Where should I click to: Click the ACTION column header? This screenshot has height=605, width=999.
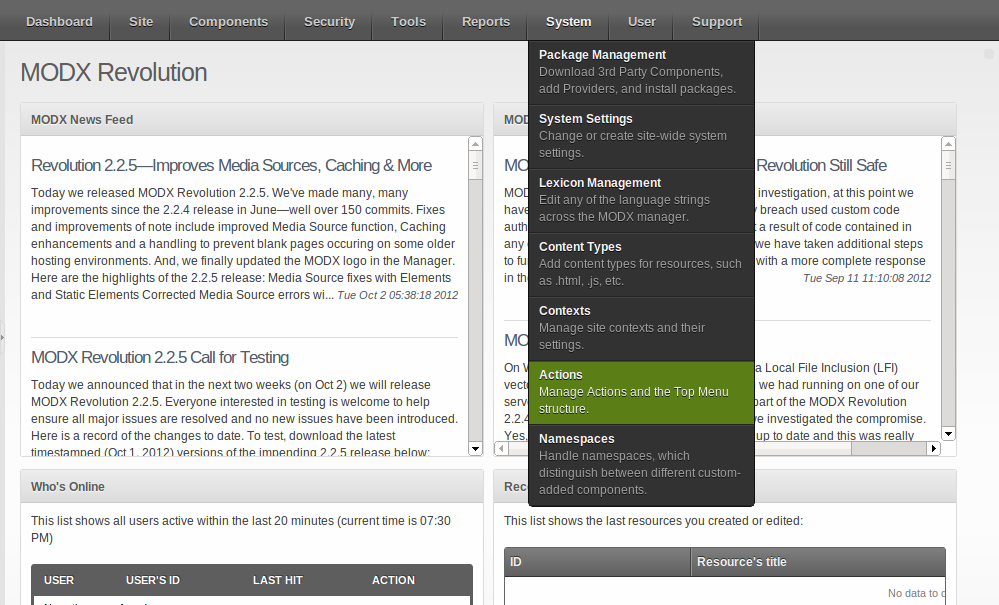[393, 580]
